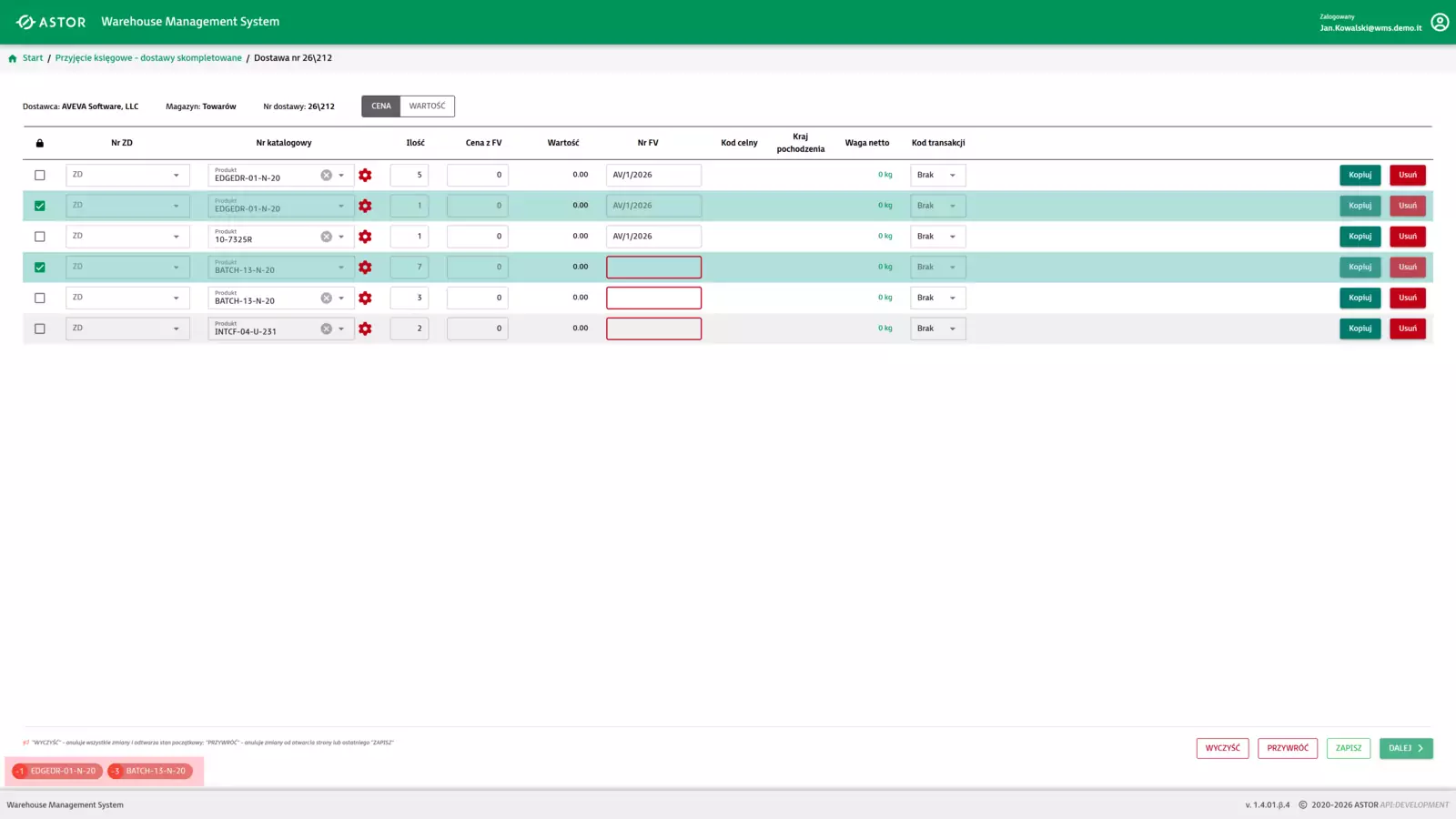Check the first EDGEDR-01-N-20 row checkbox
1456x819 pixels.
(39, 175)
